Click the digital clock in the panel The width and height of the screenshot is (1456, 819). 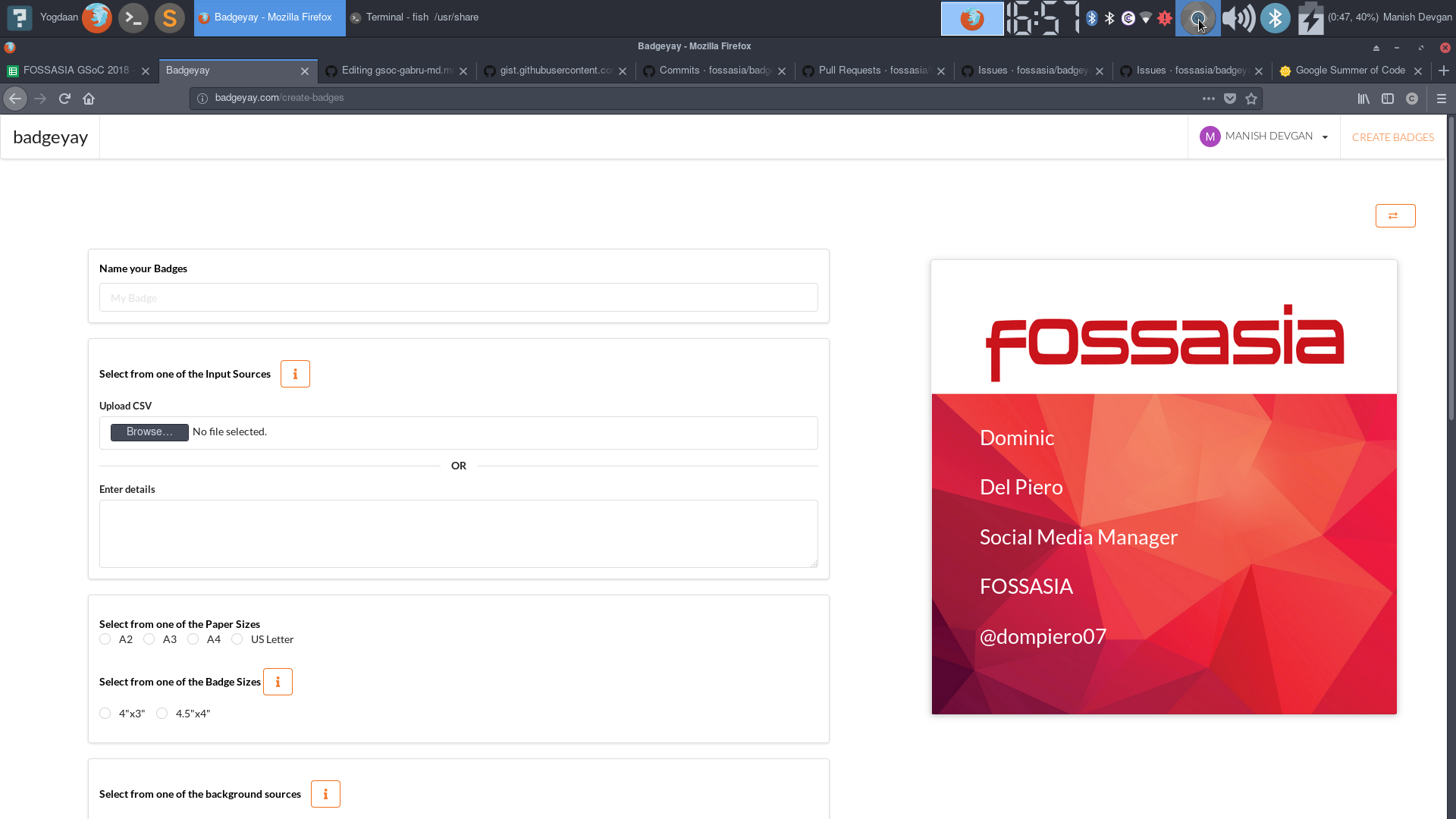1043,17
